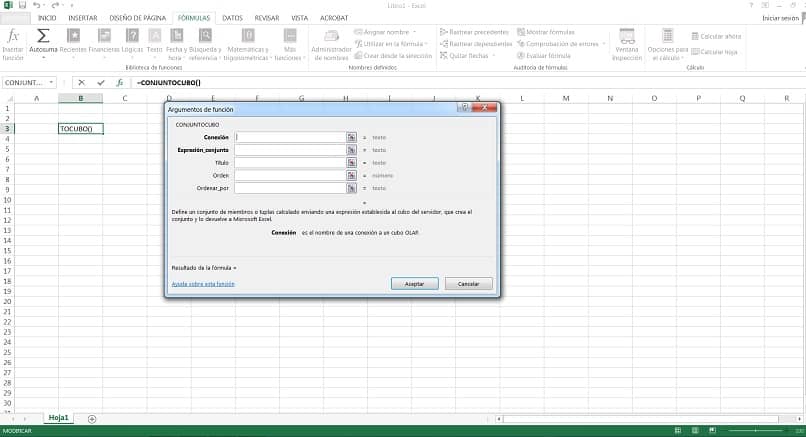
Task: Click the Conexión input field
Action: pyautogui.click(x=290, y=137)
